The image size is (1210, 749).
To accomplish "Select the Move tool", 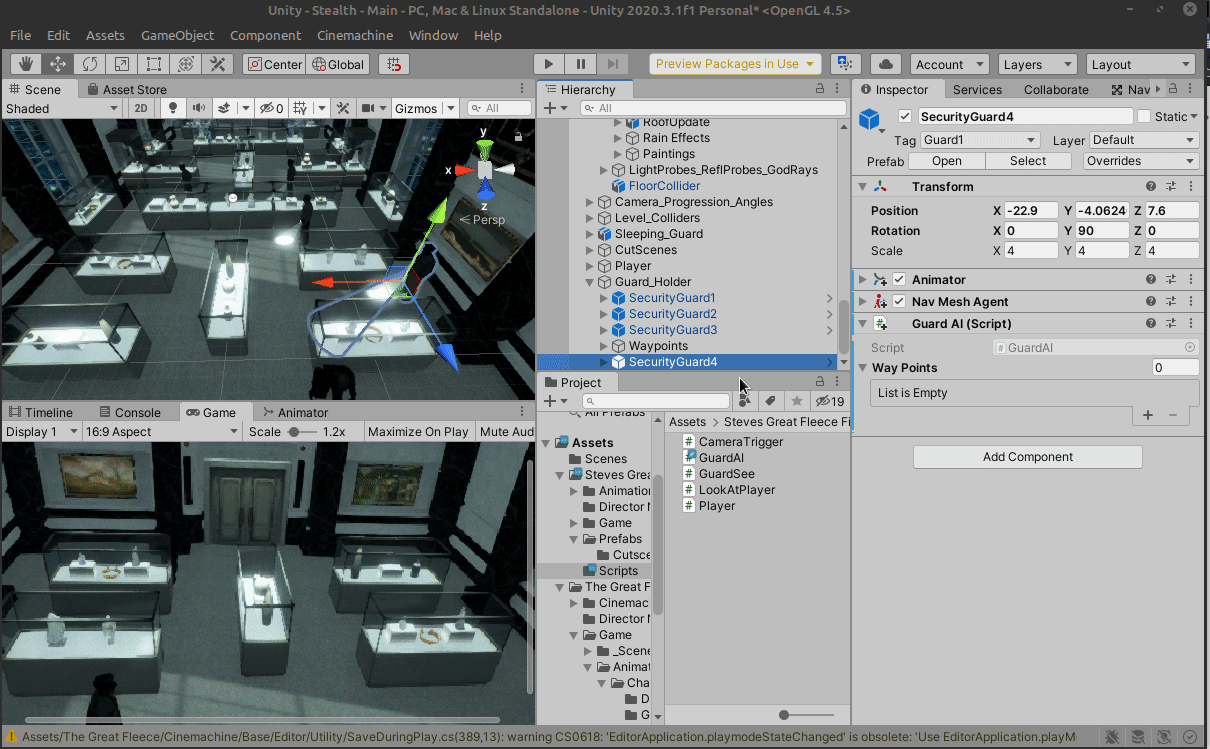I will pyautogui.click(x=58, y=64).
